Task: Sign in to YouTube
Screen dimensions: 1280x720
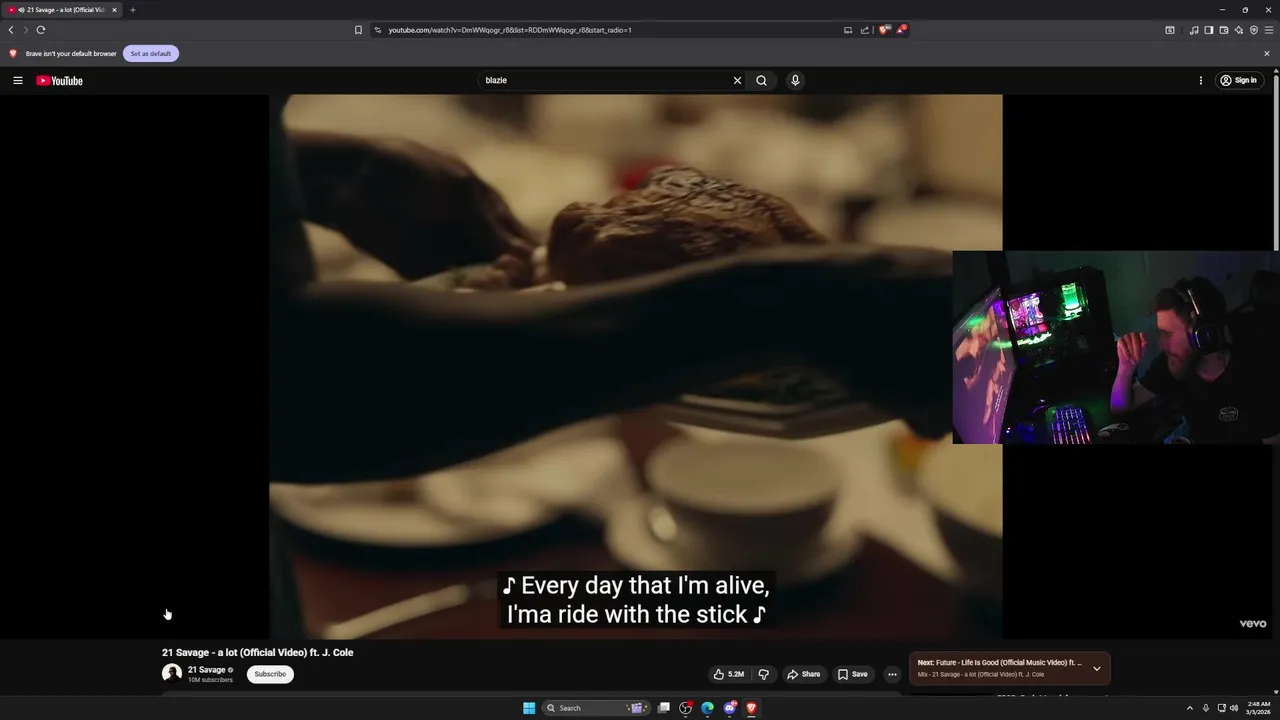Action: coord(1238,80)
